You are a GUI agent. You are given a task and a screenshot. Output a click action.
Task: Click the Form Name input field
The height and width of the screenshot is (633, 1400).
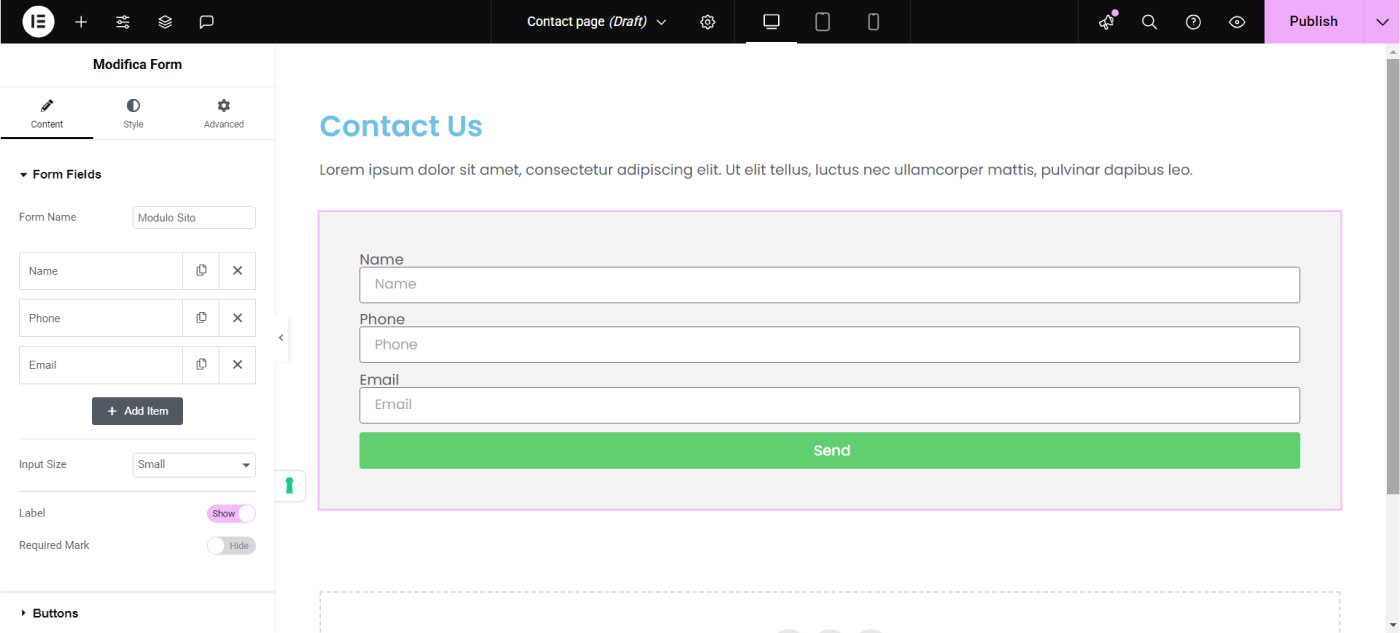(194, 218)
